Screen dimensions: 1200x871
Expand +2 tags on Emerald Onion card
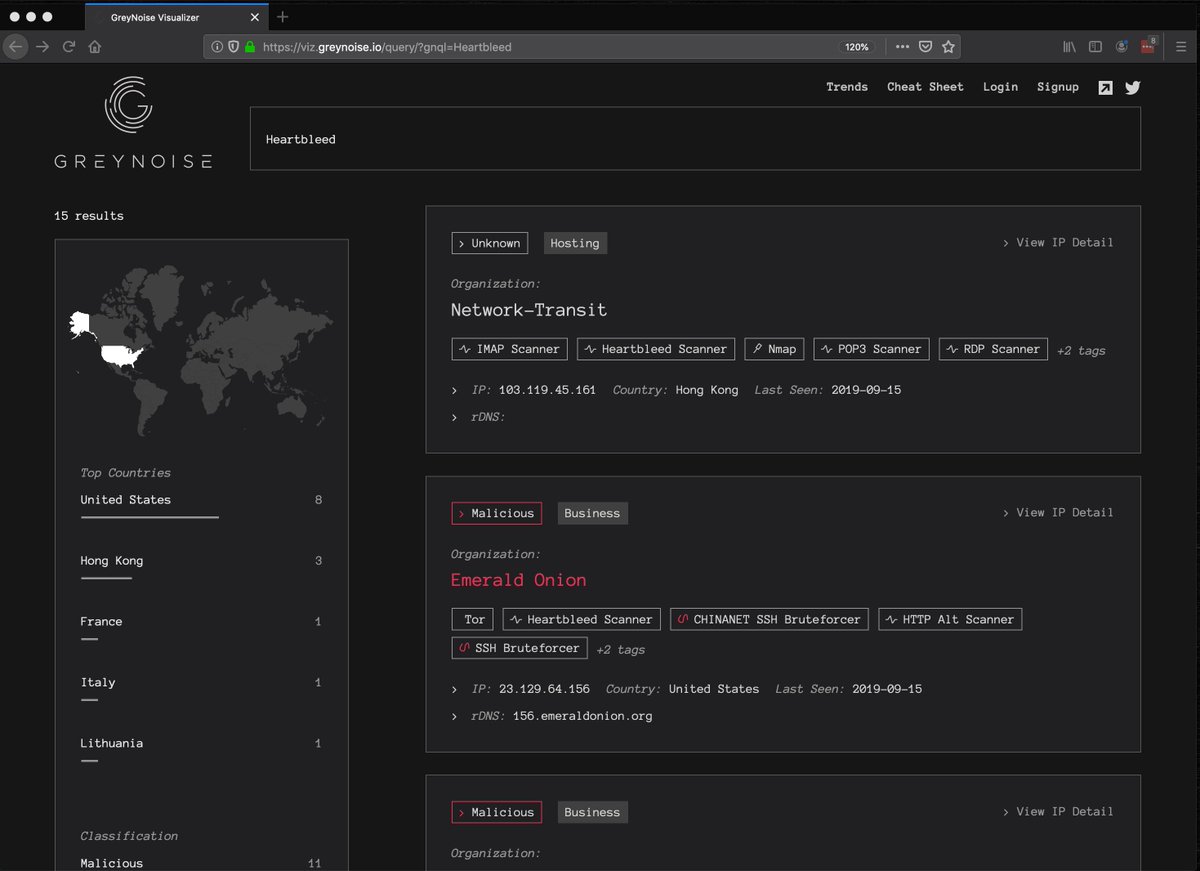tap(621, 650)
